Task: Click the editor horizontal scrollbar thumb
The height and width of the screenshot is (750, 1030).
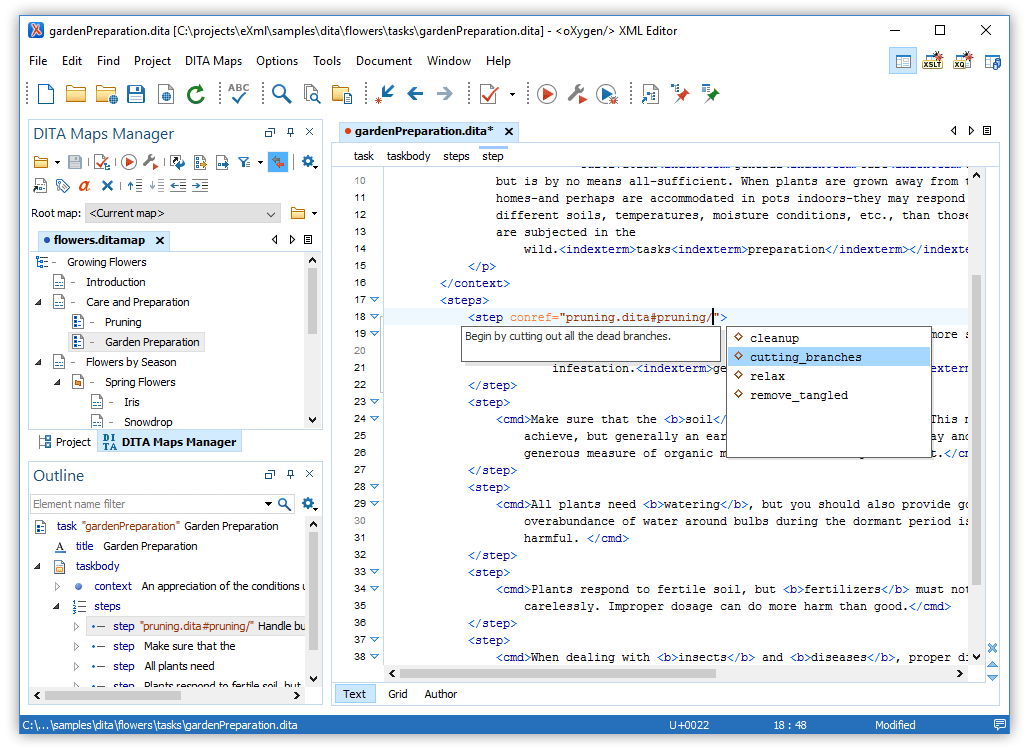Action: point(557,673)
